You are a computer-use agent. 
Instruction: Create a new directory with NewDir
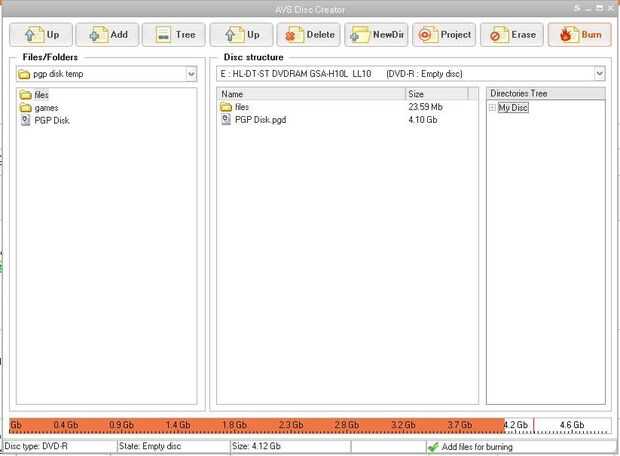point(376,35)
